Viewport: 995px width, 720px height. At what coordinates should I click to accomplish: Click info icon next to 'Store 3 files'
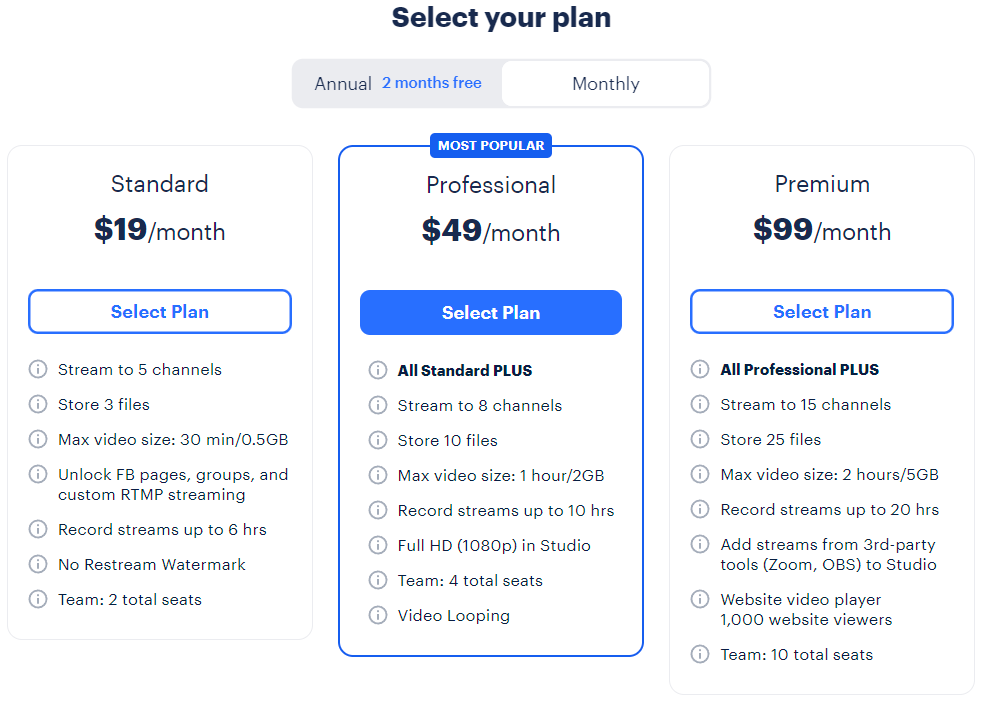coord(38,405)
